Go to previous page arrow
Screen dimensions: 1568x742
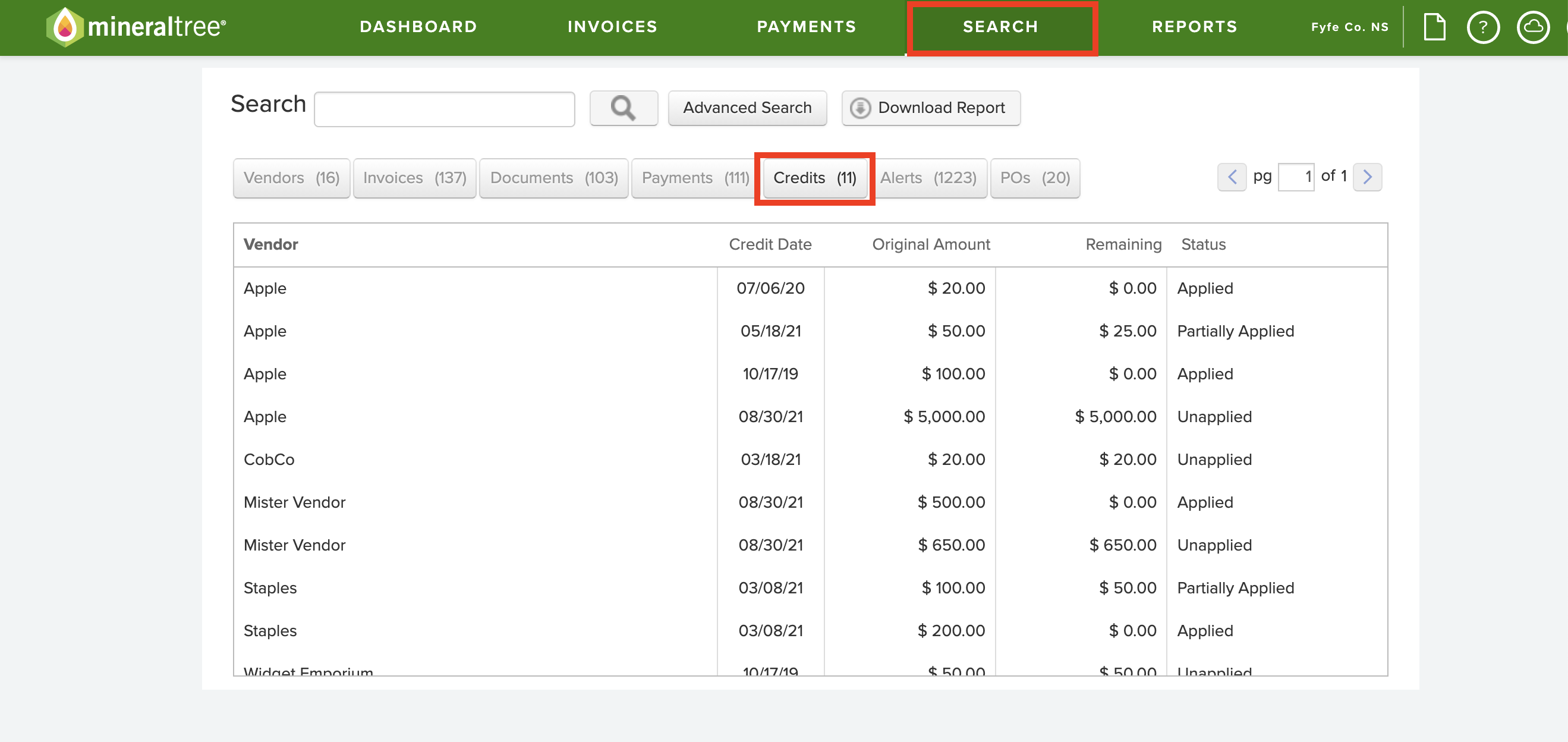tap(1232, 177)
